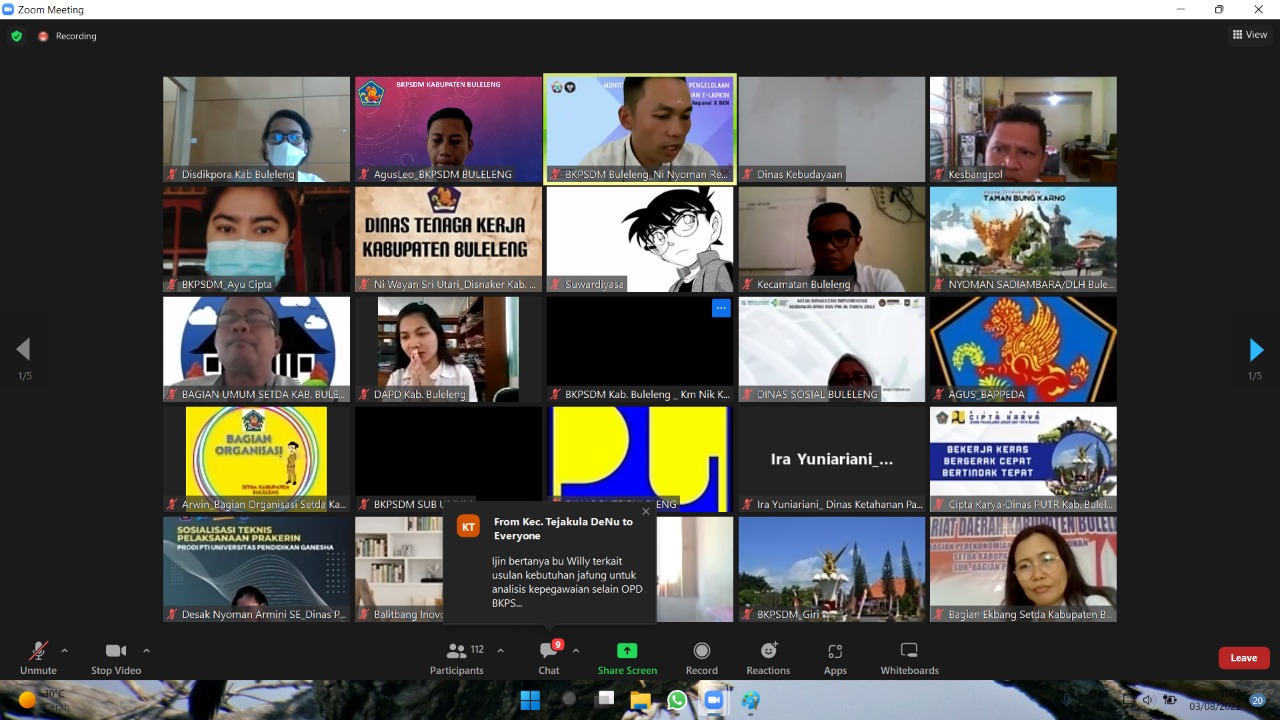Screen dimensions: 1280x720
Task: Click the Record button
Action: [x=702, y=658]
